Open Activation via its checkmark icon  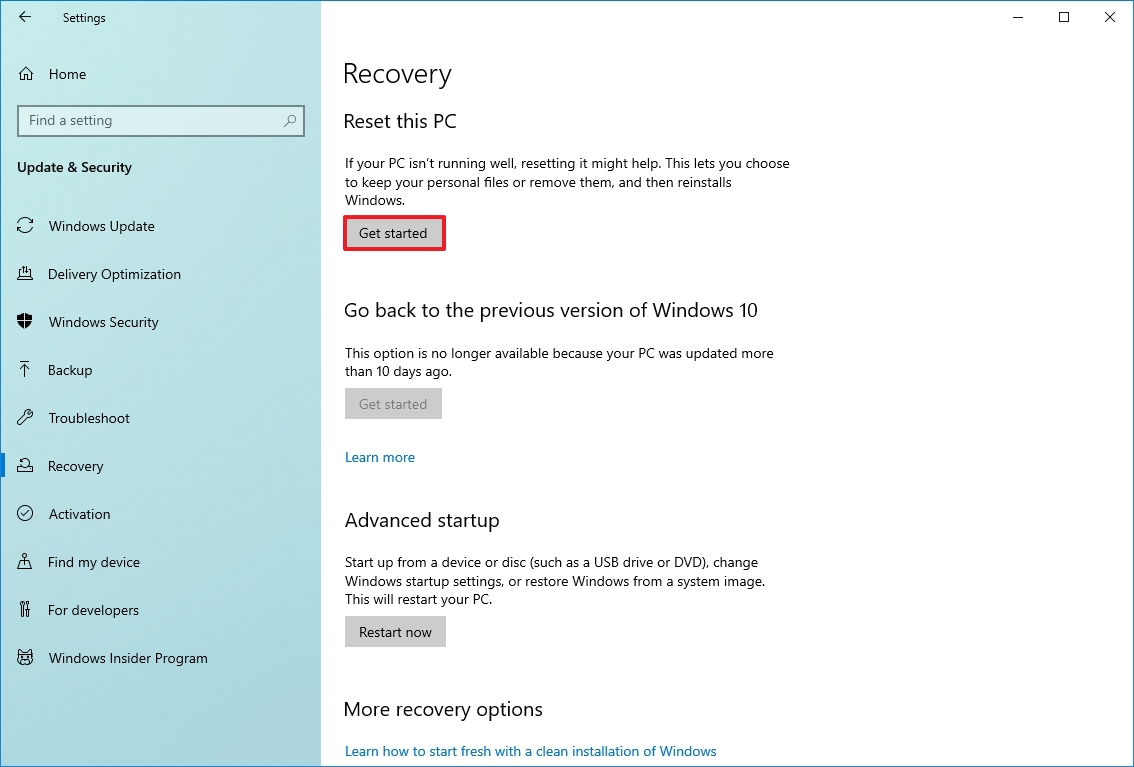click(x=24, y=514)
